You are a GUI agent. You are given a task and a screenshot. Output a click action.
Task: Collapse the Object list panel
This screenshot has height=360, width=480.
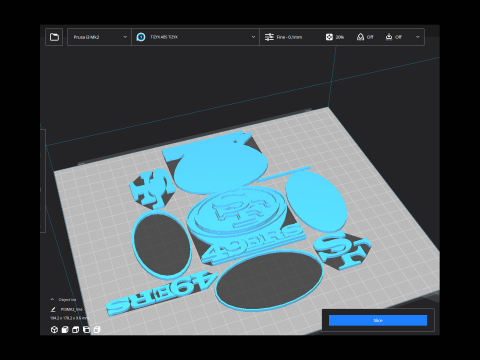pyautogui.click(x=52, y=299)
